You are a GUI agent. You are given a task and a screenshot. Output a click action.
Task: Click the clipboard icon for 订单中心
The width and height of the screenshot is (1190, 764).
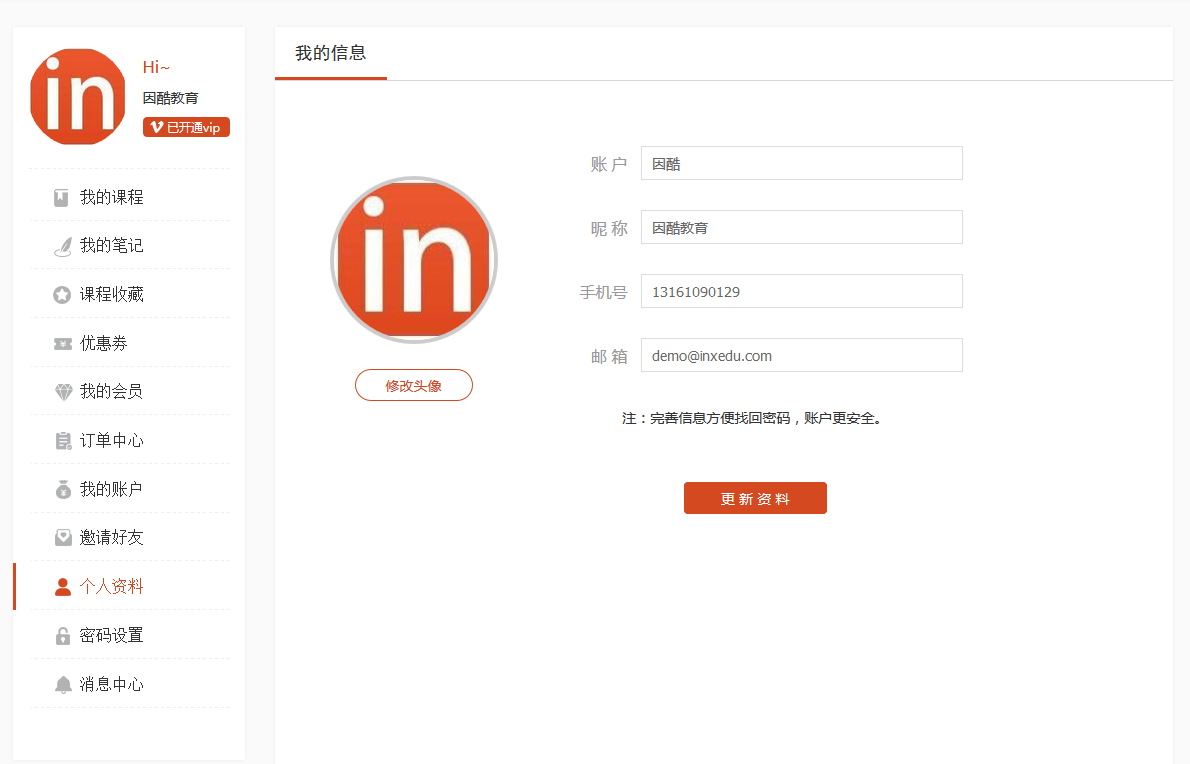point(63,441)
